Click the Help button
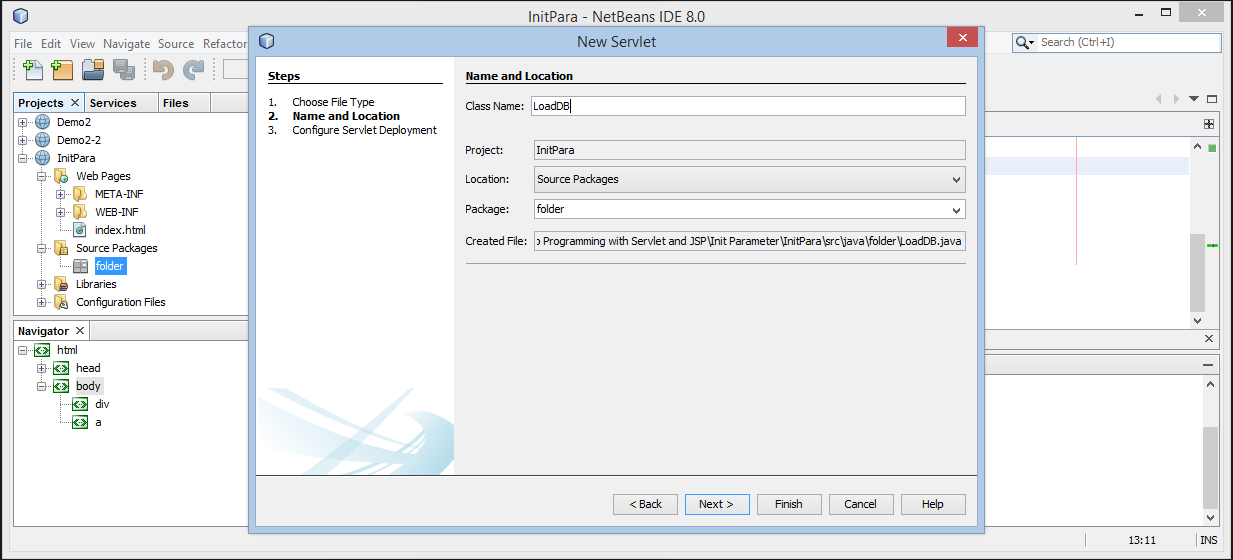This screenshot has width=1233, height=560. [x=933, y=504]
